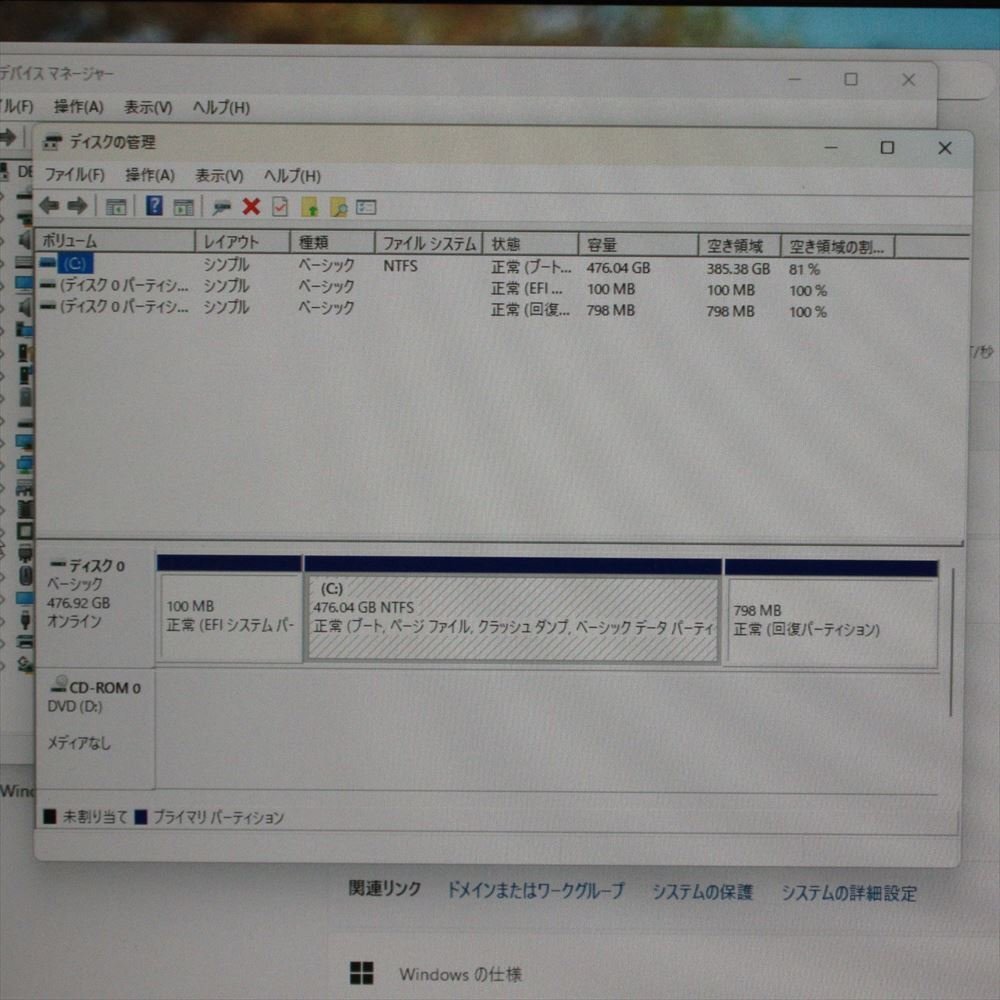Click the folder with magnifier icon
The image size is (1000, 1000).
pos(339,207)
